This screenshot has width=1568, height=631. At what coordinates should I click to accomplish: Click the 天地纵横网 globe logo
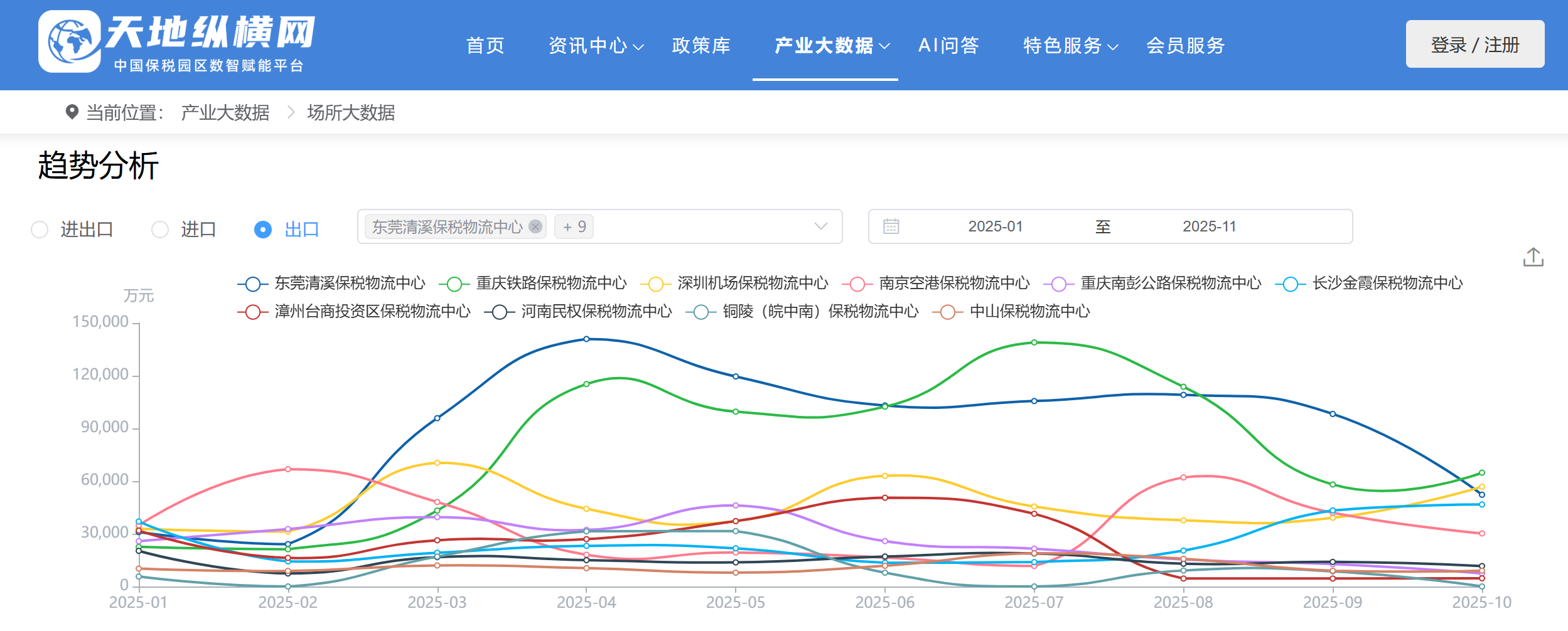(70, 41)
